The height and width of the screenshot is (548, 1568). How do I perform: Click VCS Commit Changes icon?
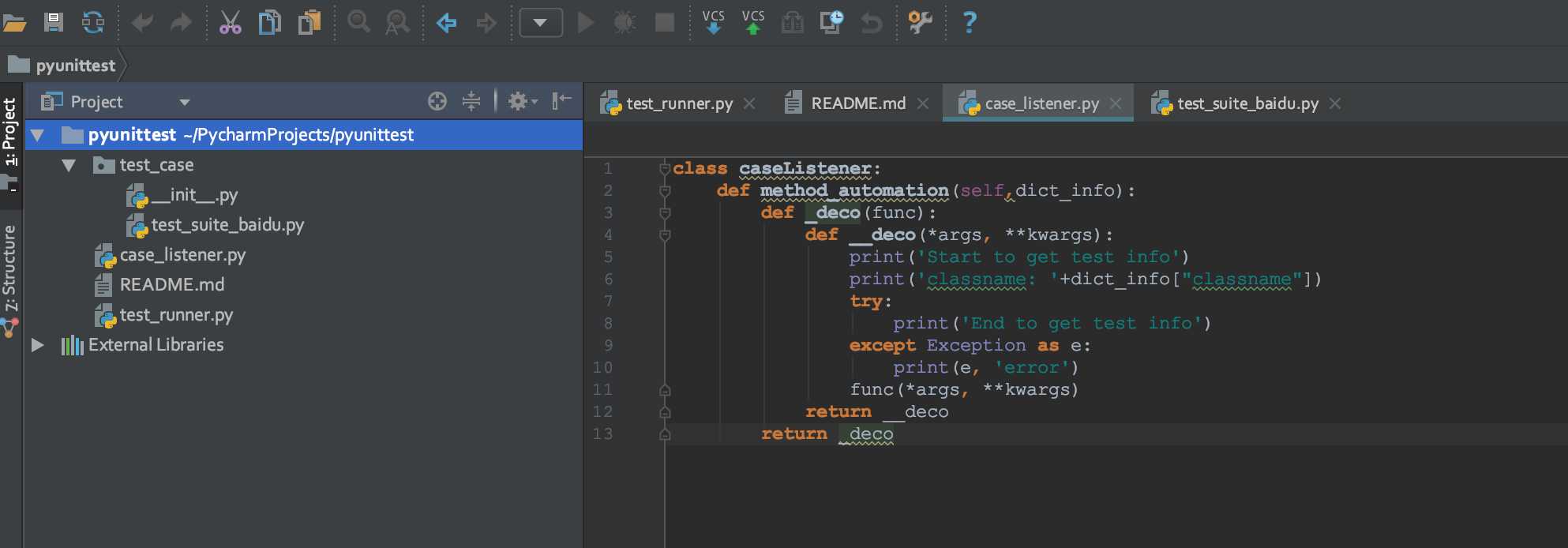tap(753, 22)
